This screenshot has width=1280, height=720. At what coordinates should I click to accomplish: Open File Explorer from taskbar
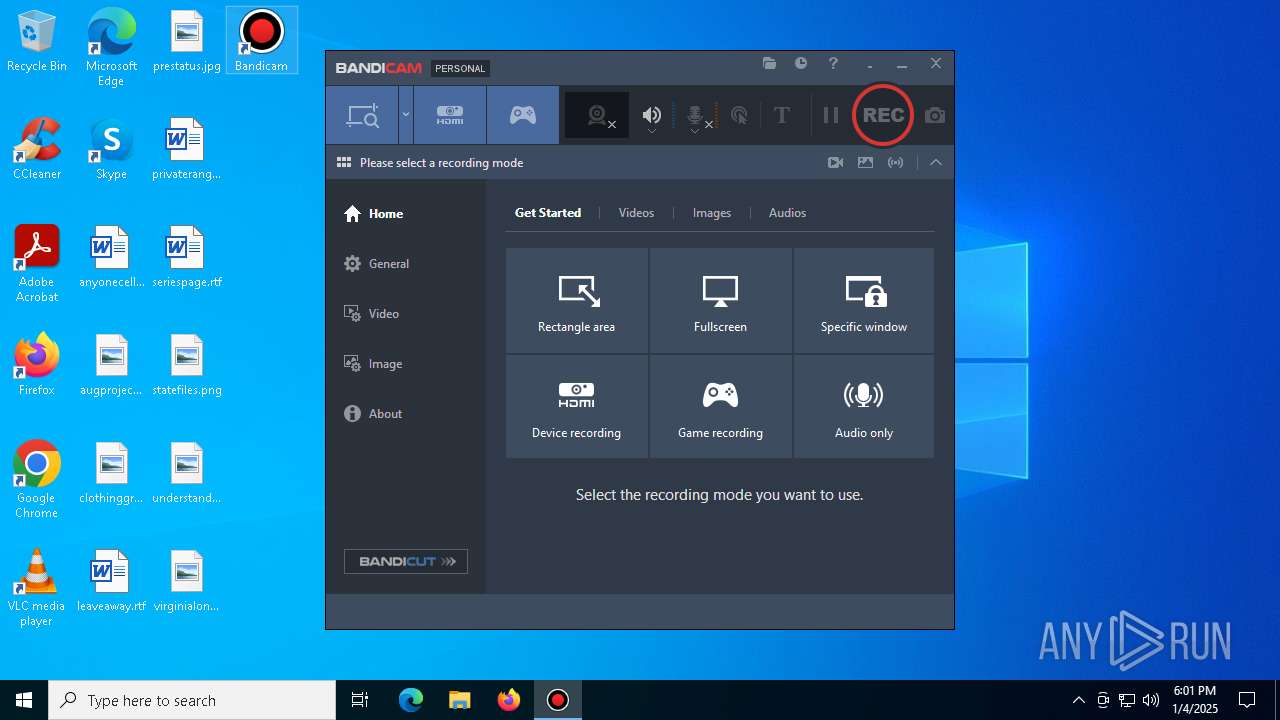pyautogui.click(x=459, y=700)
